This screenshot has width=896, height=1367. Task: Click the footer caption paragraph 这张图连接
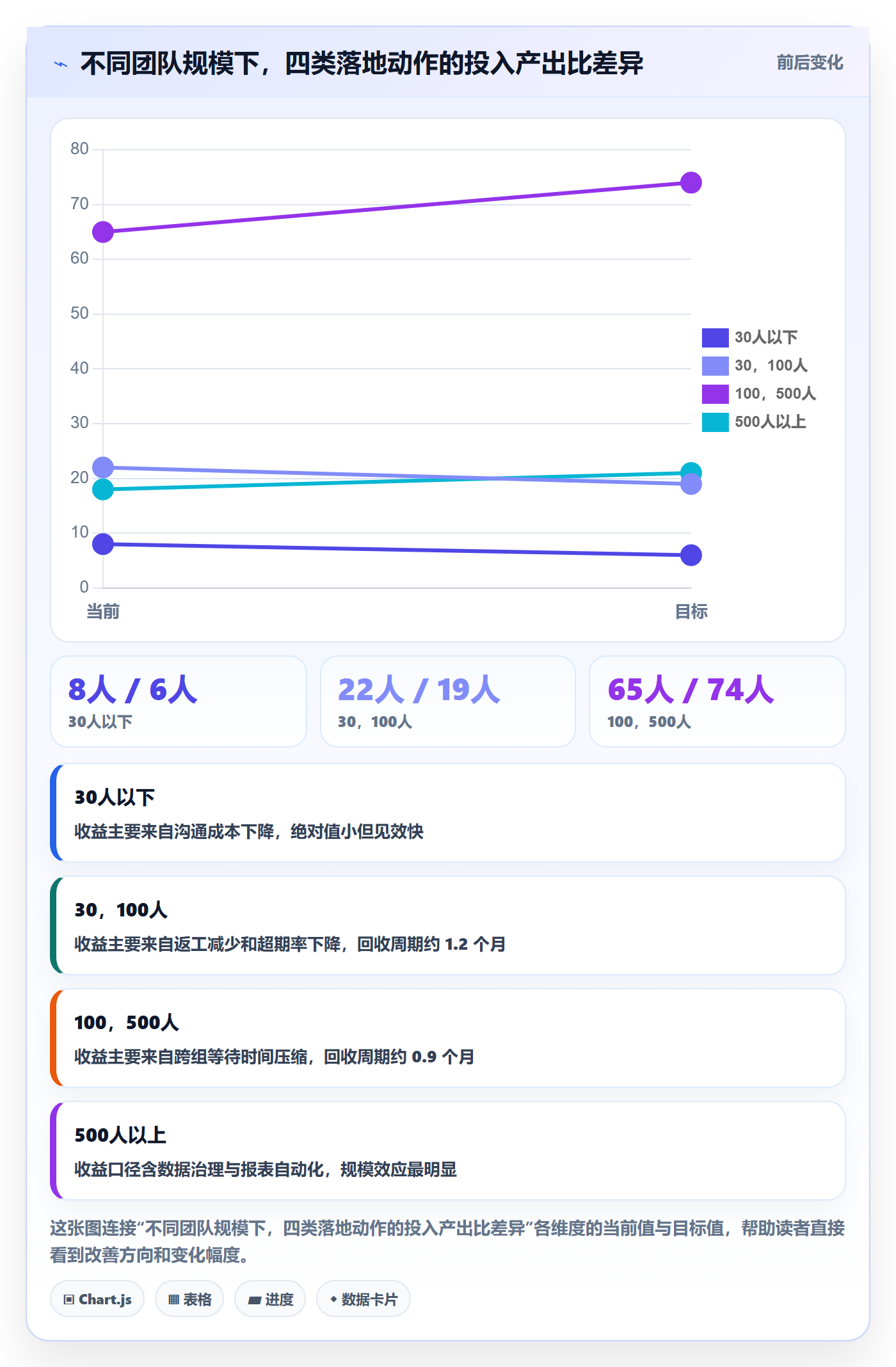pos(447,1242)
